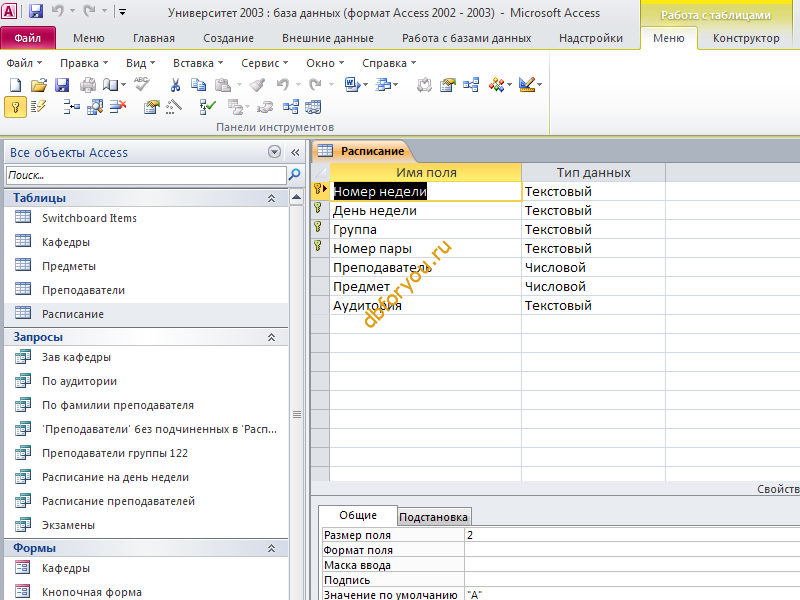The width and height of the screenshot is (800, 600).
Task: Click the Build wand icon in second toolbar row
Action: [174, 107]
